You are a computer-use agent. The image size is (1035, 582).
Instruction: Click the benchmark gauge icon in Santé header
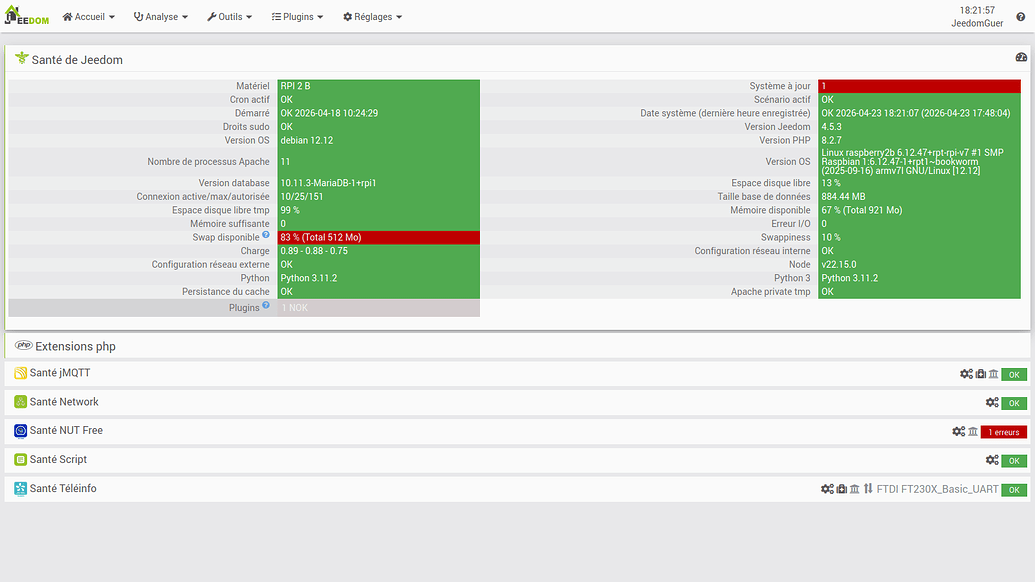point(1021,57)
